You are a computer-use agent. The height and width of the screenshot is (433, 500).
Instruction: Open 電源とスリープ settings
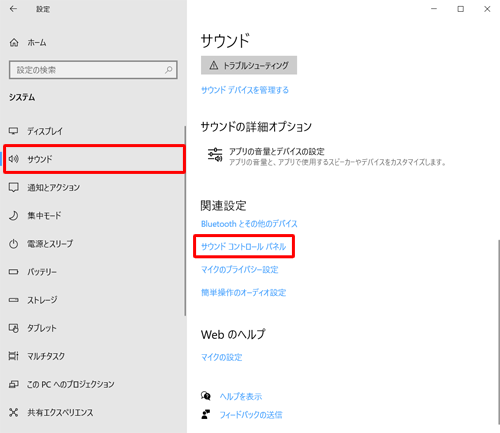(x=50, y=244)
